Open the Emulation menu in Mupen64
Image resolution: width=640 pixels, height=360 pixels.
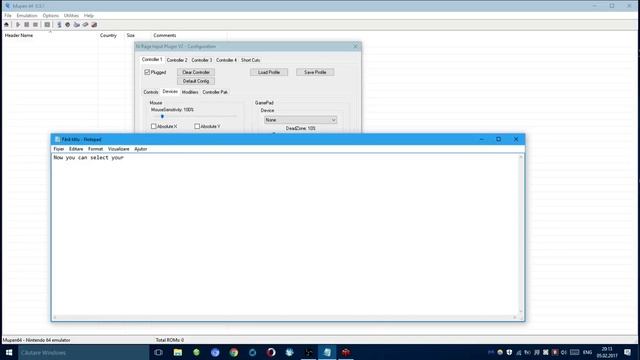click(x=27, y=16)
